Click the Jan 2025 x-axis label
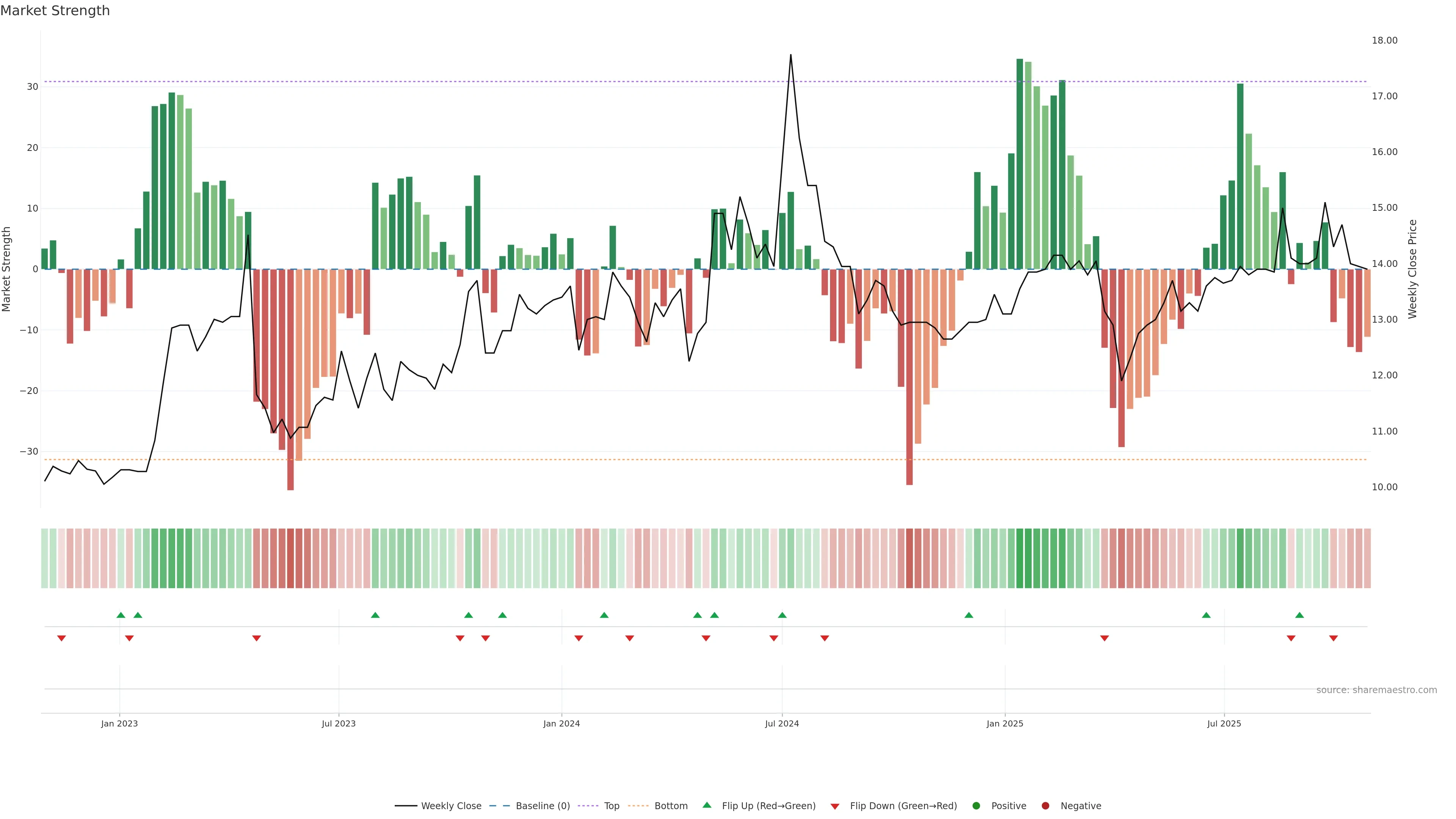This screenshot has width=1456, height=819. coord(1004,723)
